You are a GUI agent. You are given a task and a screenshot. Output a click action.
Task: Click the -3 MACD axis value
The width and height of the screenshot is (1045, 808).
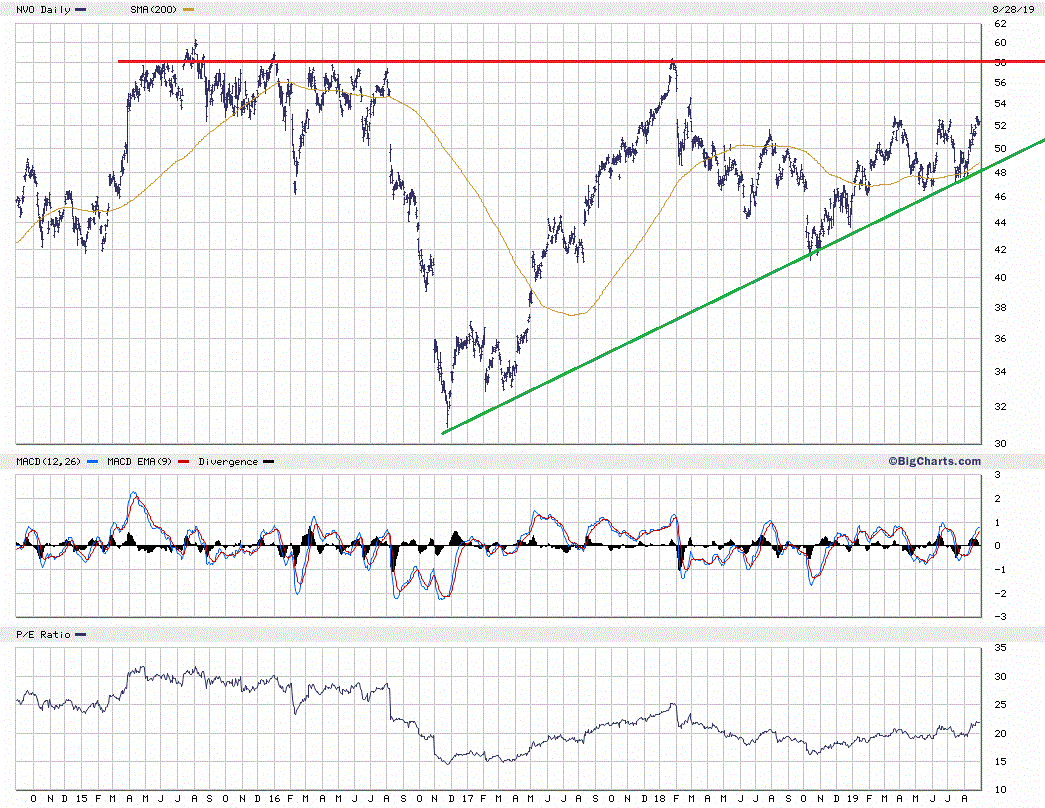(998, 616)
